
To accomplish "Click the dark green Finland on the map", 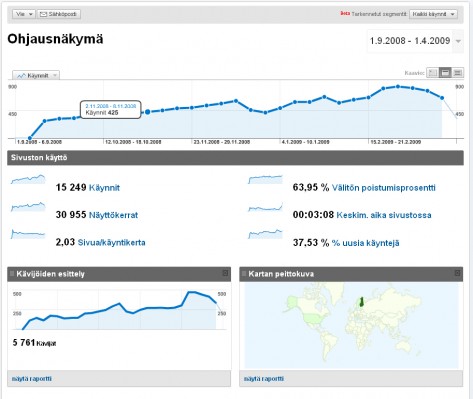I will tap(361, 302).
